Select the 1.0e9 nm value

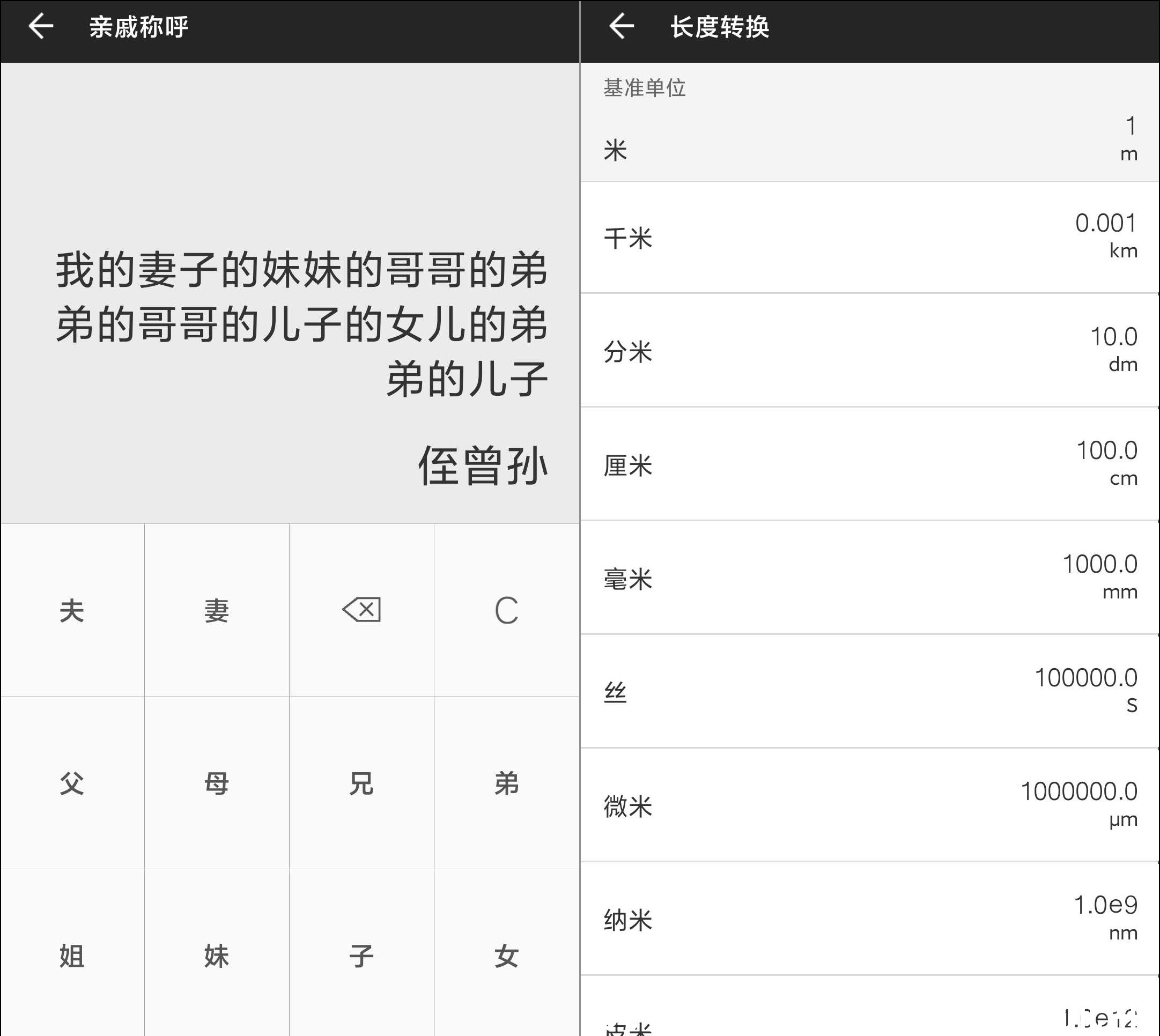[1105, 917]
